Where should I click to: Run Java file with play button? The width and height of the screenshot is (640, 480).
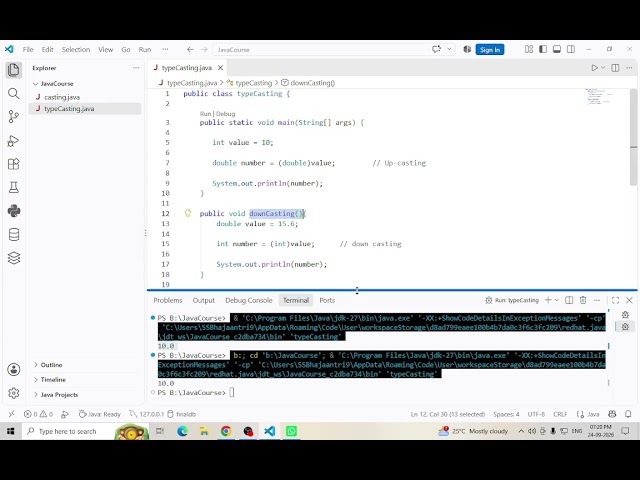pyautogui.click(x=595, y=68)
